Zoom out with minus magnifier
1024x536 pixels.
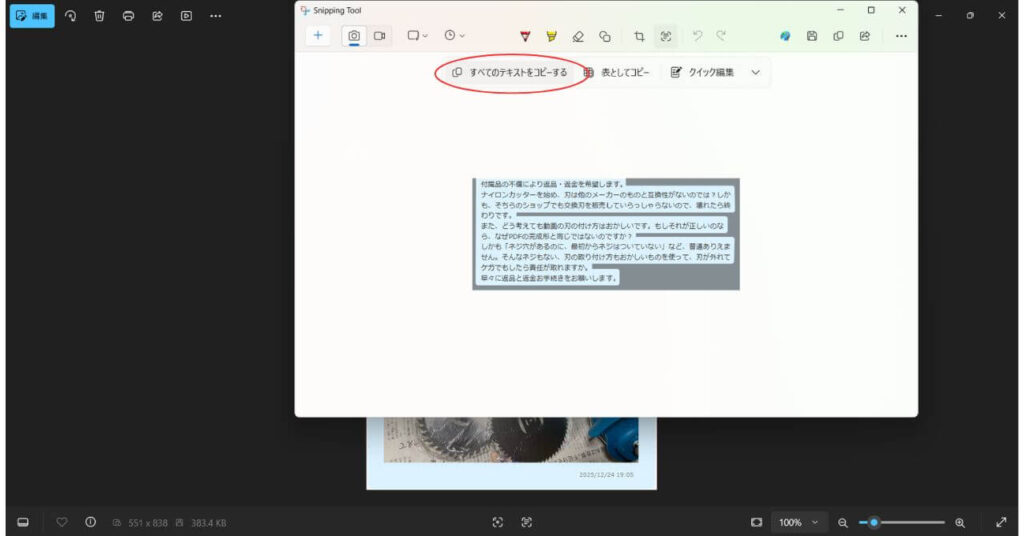(x=842, y=522)
